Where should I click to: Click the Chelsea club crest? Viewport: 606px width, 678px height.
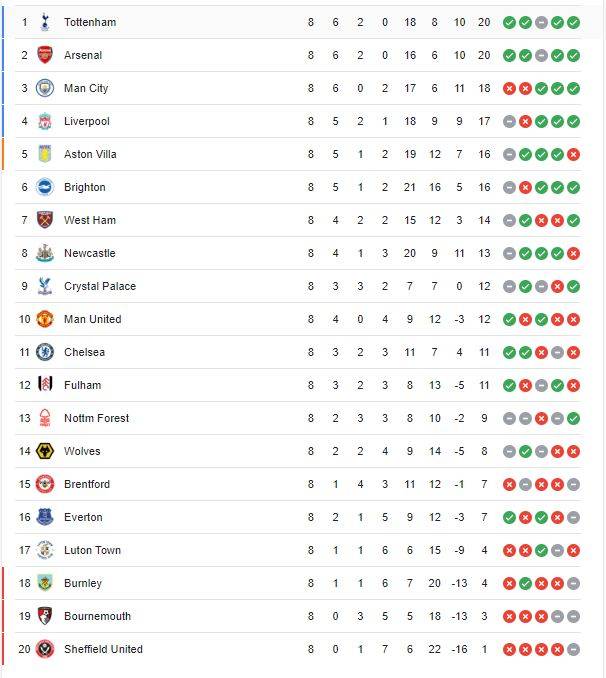click(x=44, y=352)
